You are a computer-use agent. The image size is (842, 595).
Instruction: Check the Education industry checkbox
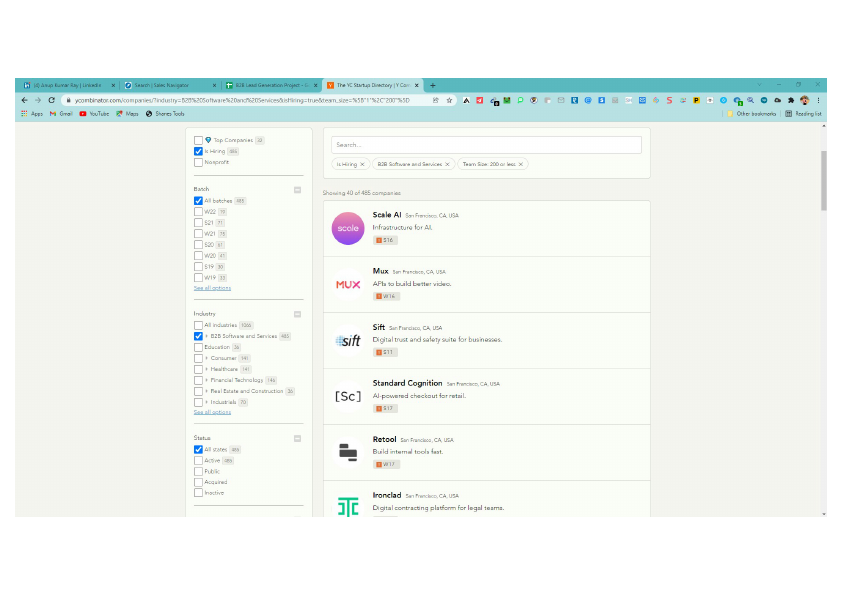click(x=198, y=347)
